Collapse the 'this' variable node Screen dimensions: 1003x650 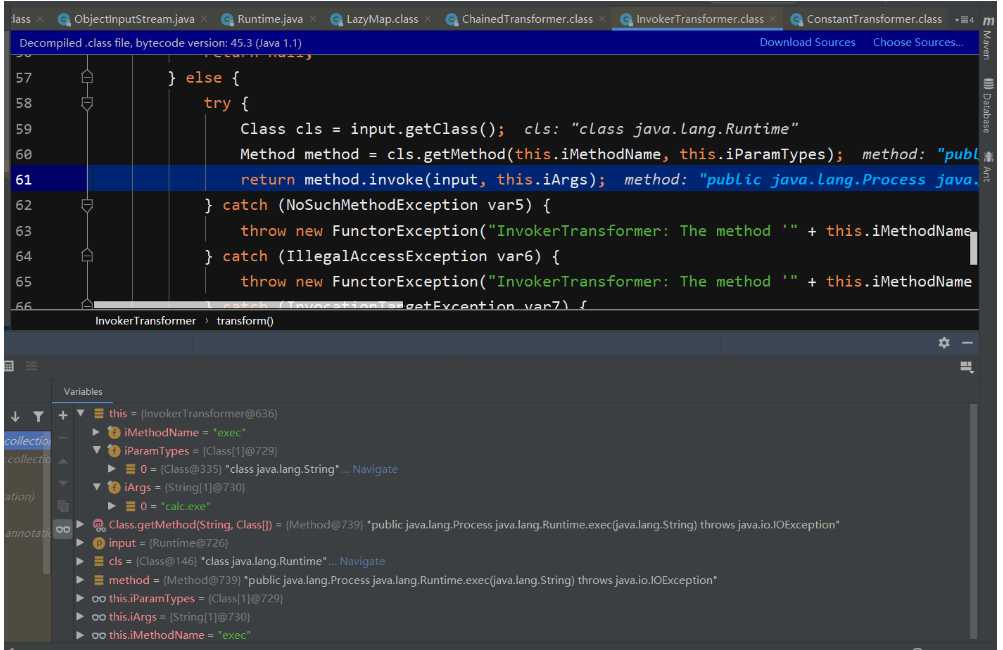click(81, 413)
